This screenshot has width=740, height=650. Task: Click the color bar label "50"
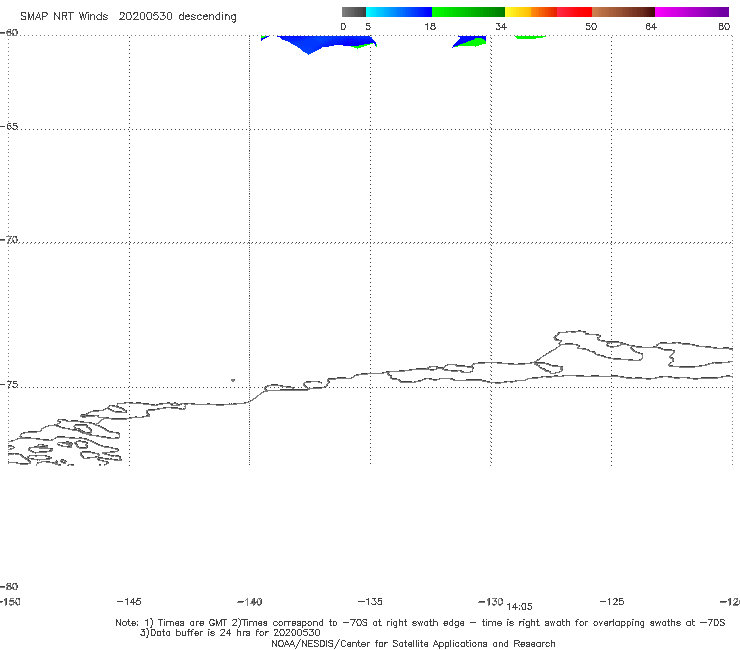pos(591,26)
